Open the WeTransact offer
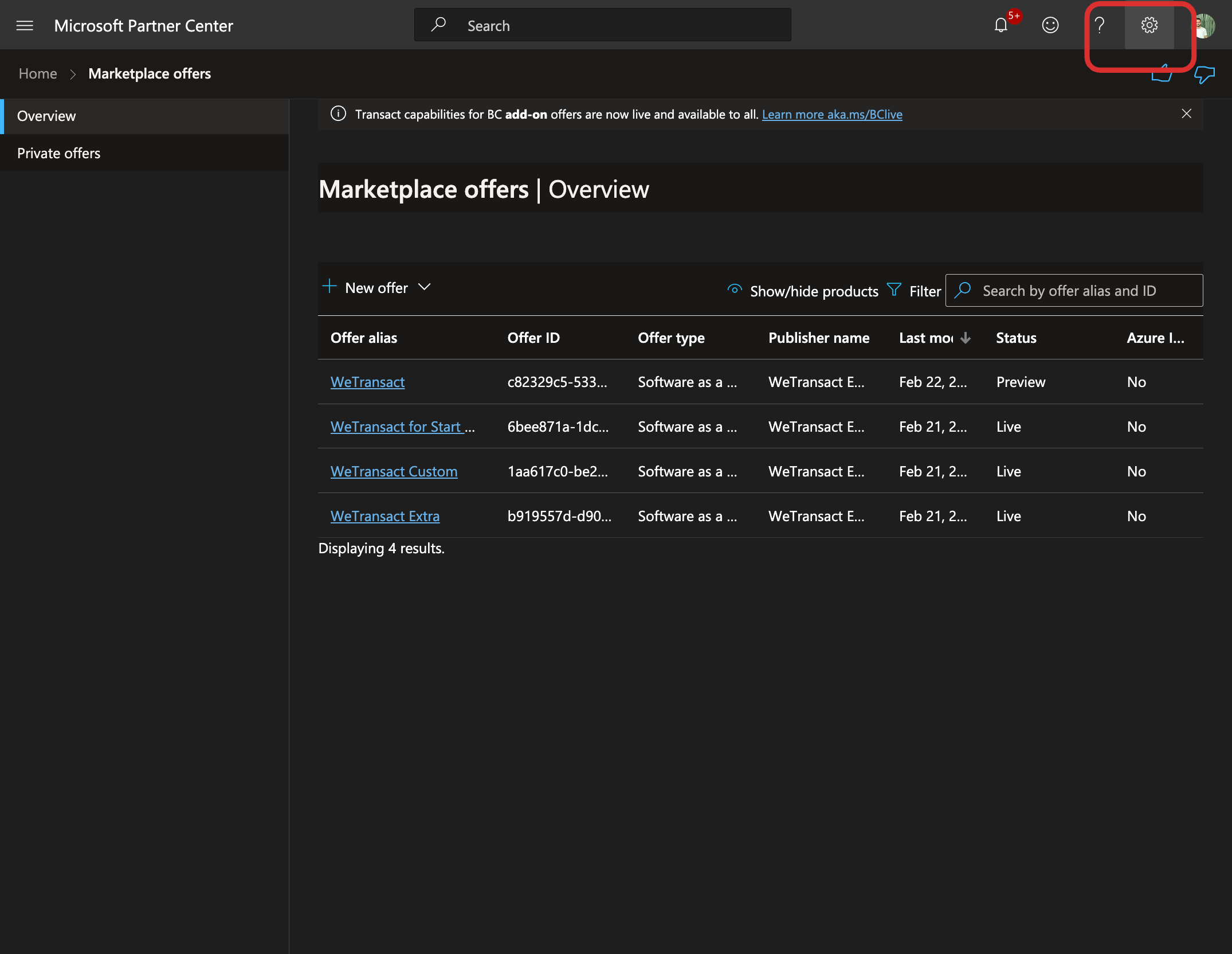This screenshot has height=954, width=1232. click(x=367, y=382)
